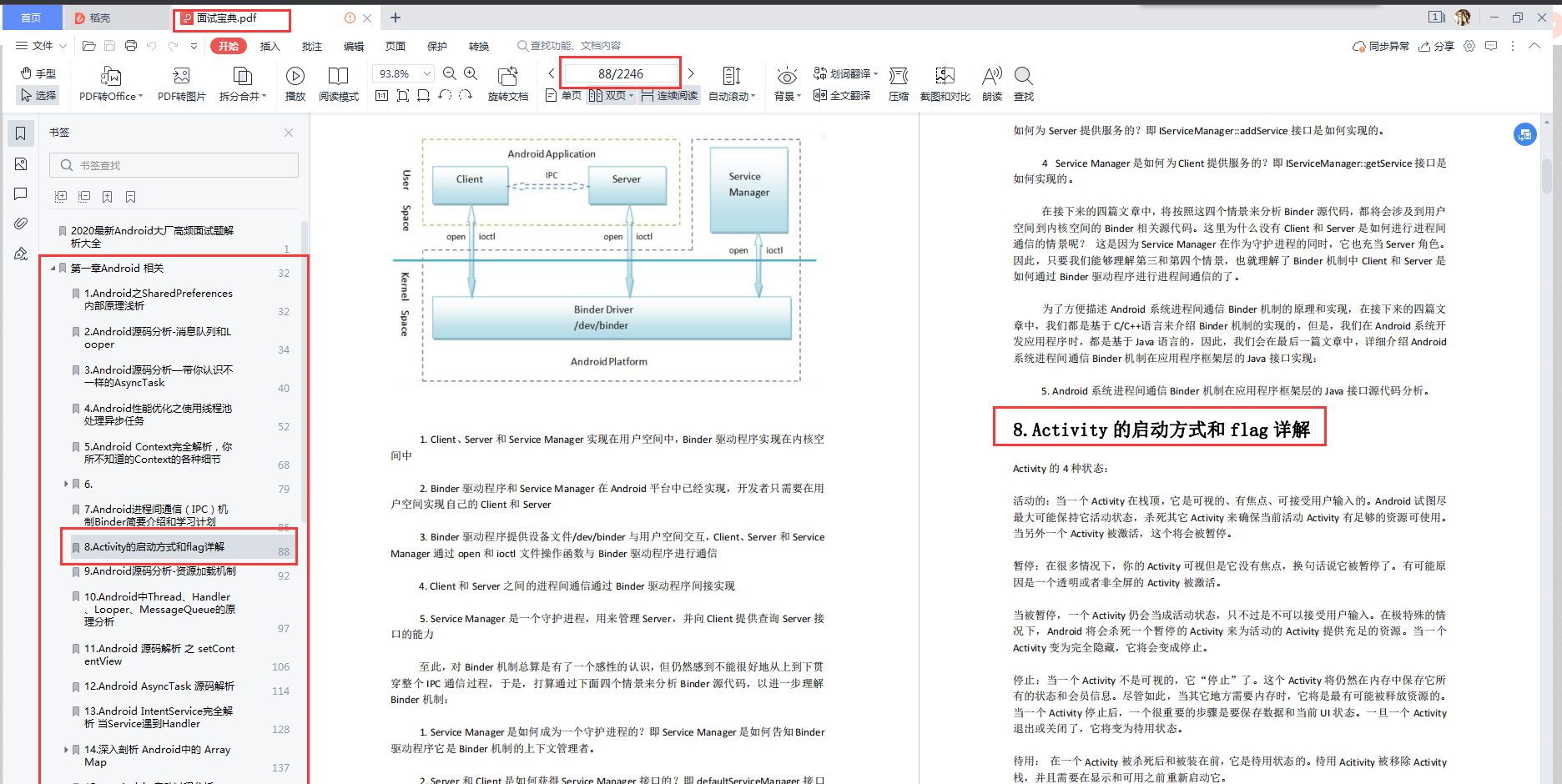The height and width of the screenshot is (784, 1562).
Task: Open the attachments paperclip sidebar icon
Action: click(x=21, y=224)
